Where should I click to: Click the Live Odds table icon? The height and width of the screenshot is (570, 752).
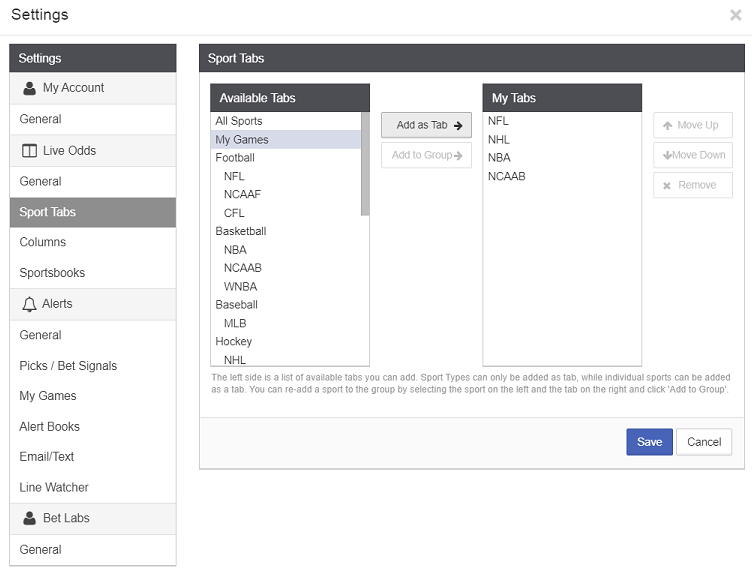[x=29, y=151]
